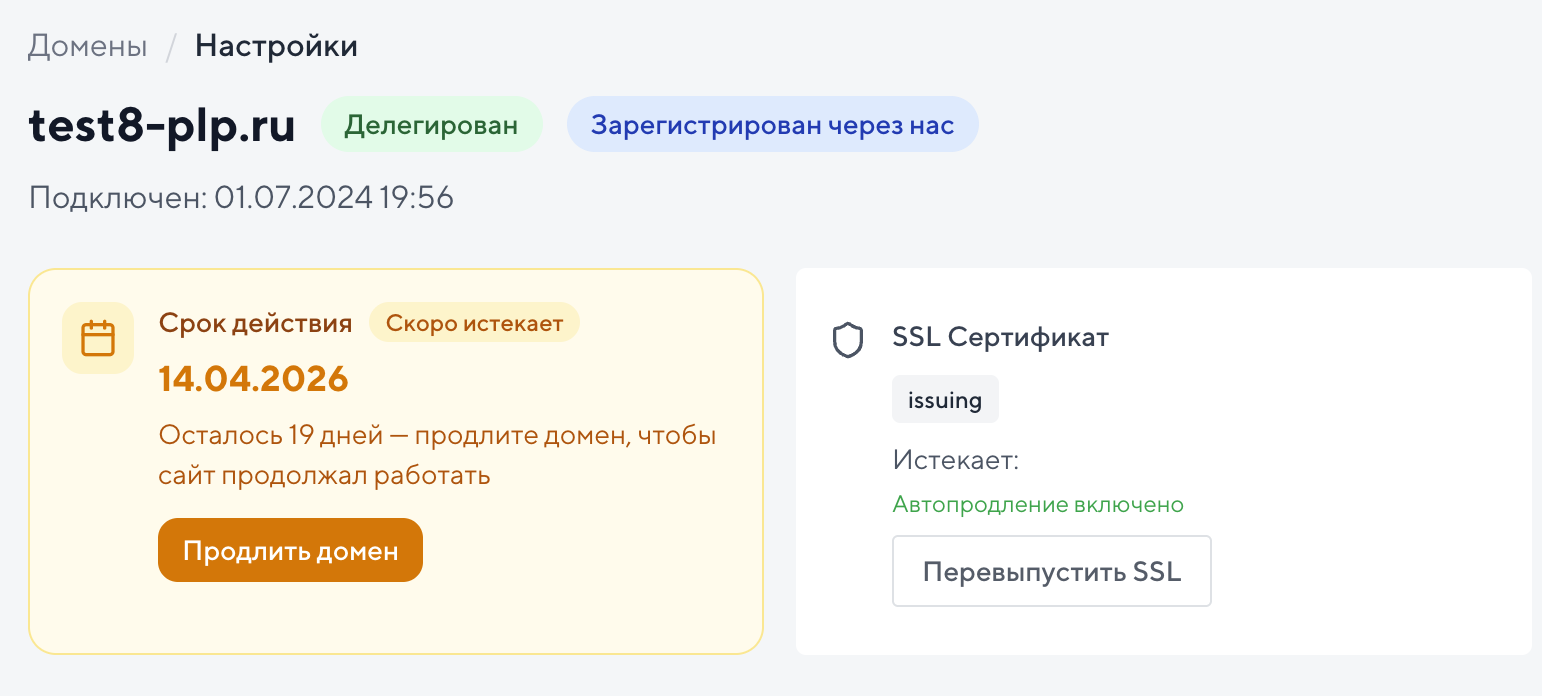Click the shield icon beside SSL Сертификат

tap(848, 339)
